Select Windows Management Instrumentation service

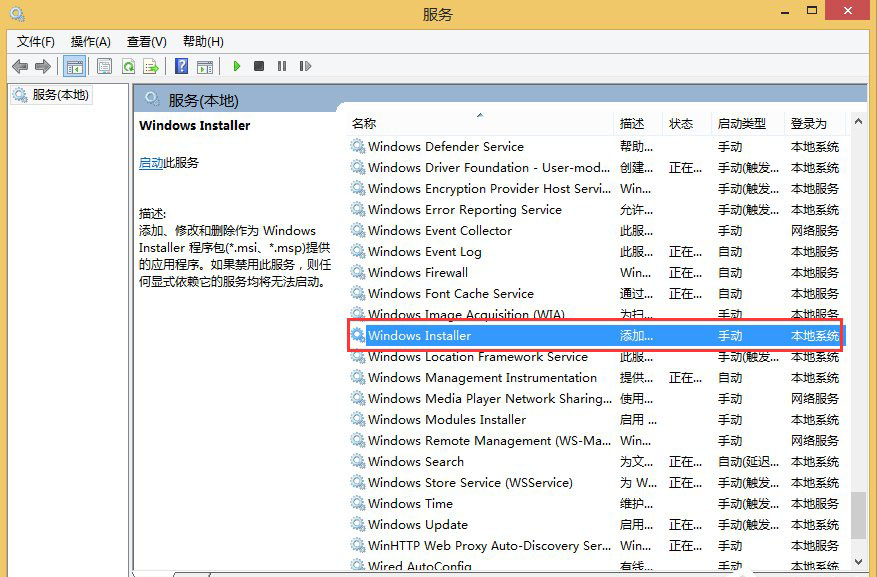(x=595, y=377)
